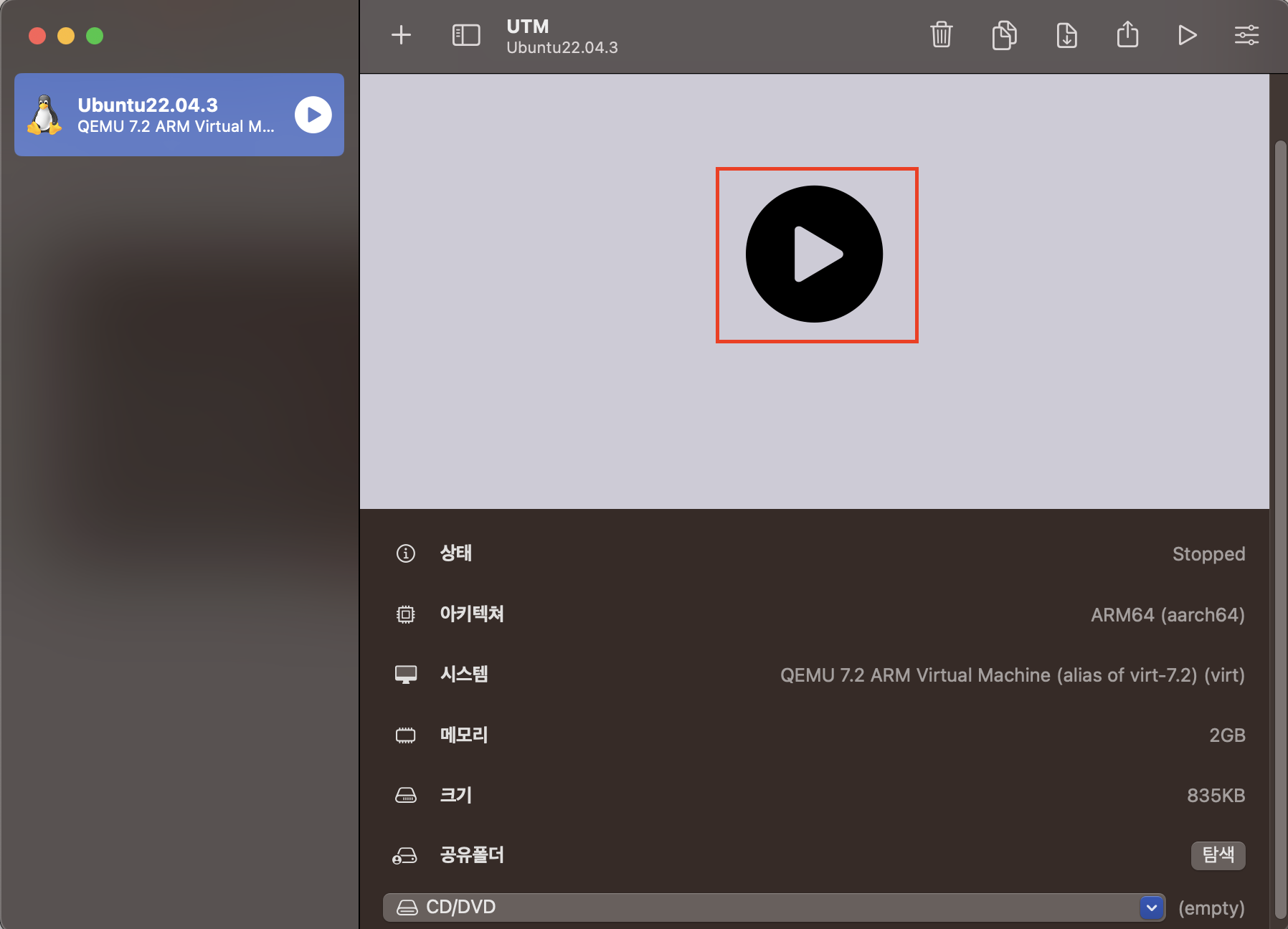Image resolution: width=1288 pixels, height=929 pixels.
Task: Toggle the sidebar panel icon
Action: (466, 34)
